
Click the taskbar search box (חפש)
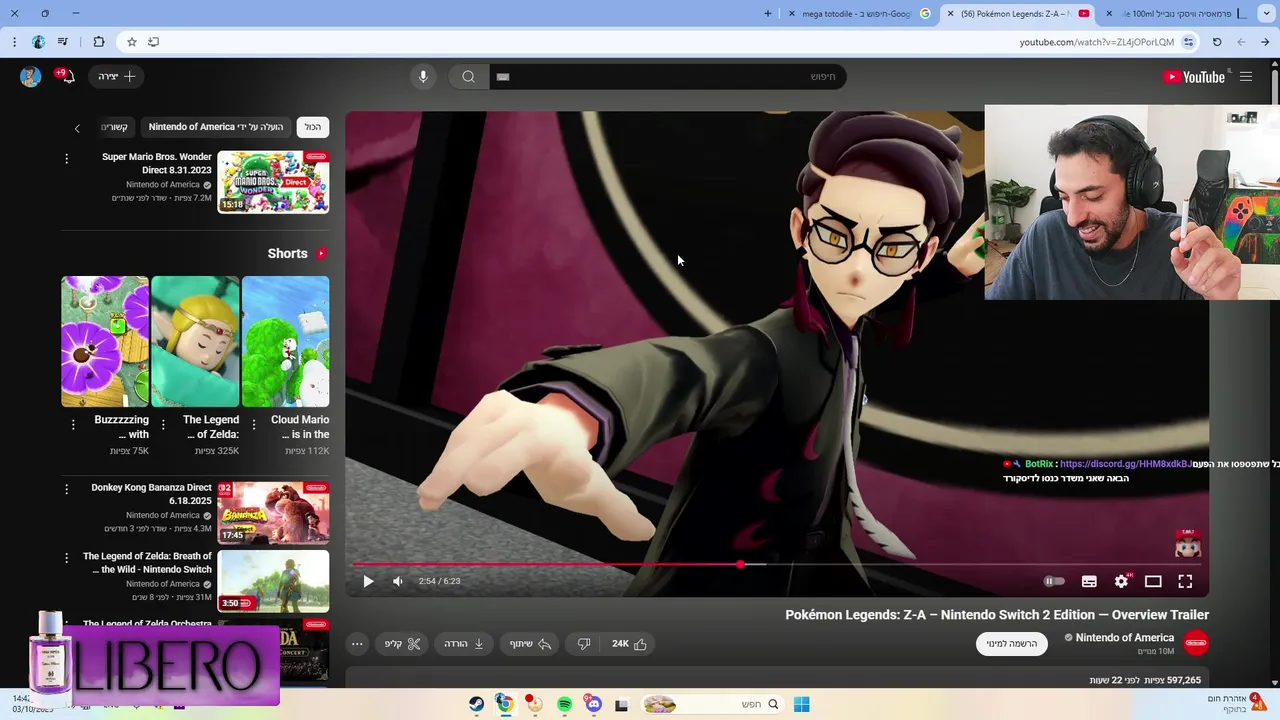point(712,705)
